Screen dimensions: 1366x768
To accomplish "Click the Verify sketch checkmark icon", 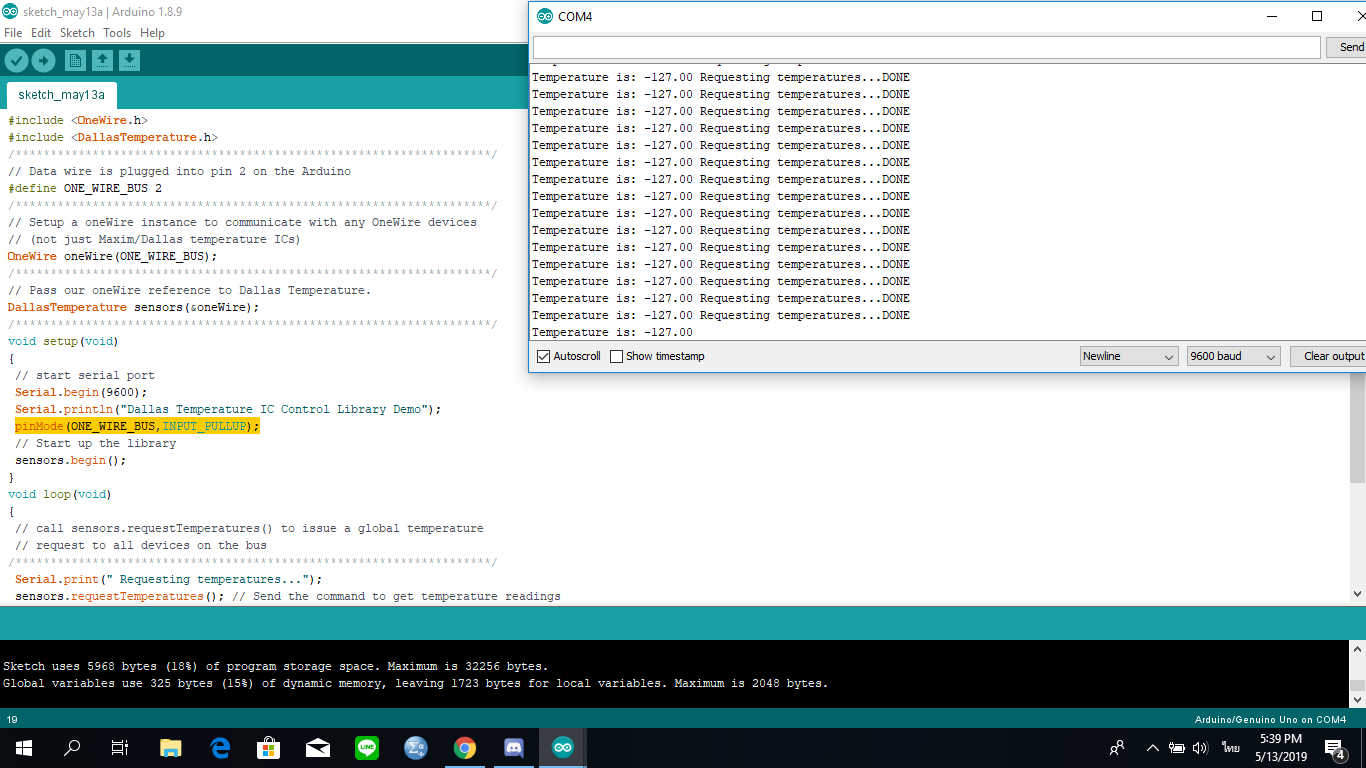I will tap(16, 61).
